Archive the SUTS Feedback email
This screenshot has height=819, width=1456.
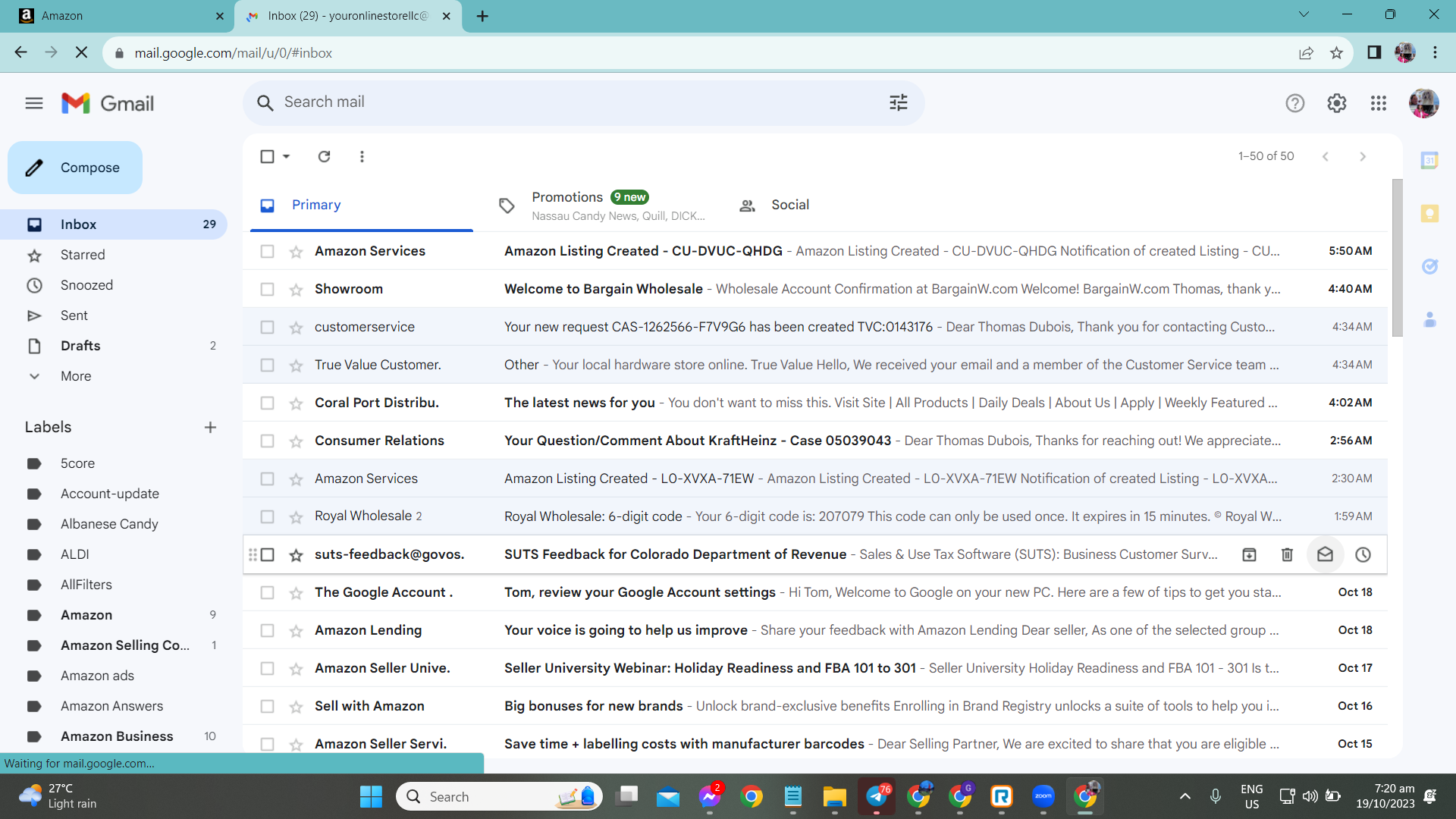coord(1249,554)
